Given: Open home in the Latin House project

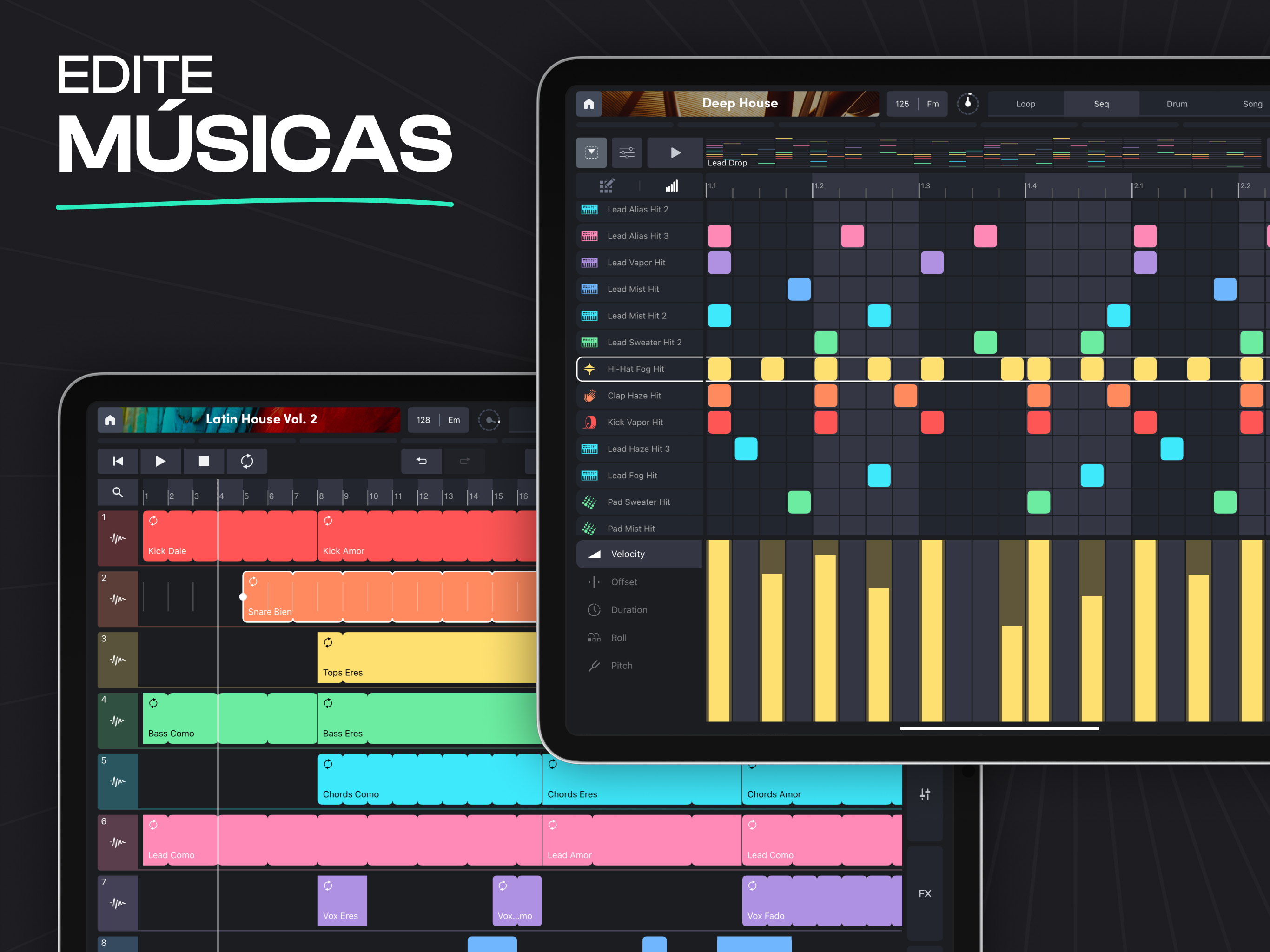Looking at the screenshot, I should [x=110, y=420].
